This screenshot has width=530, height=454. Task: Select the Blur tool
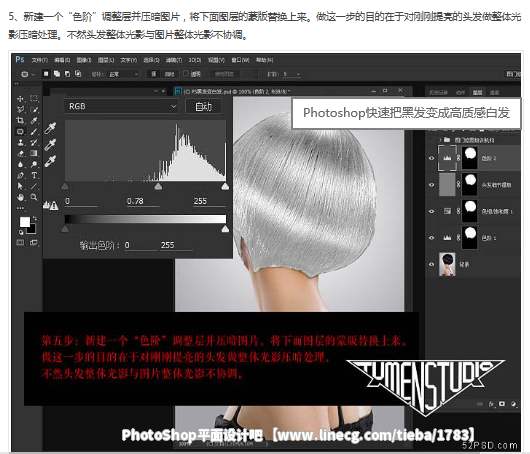tap(20, 164)
